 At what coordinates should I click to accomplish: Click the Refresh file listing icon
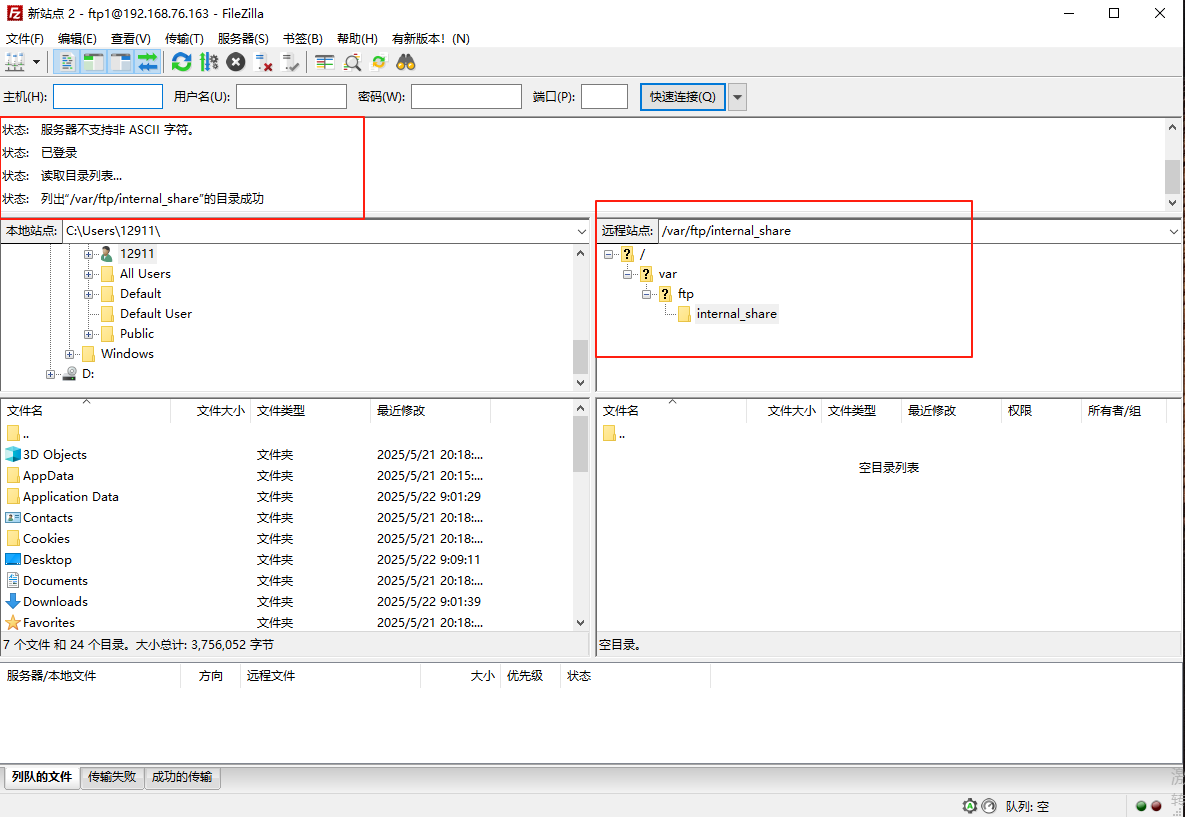tap(181, 62)
